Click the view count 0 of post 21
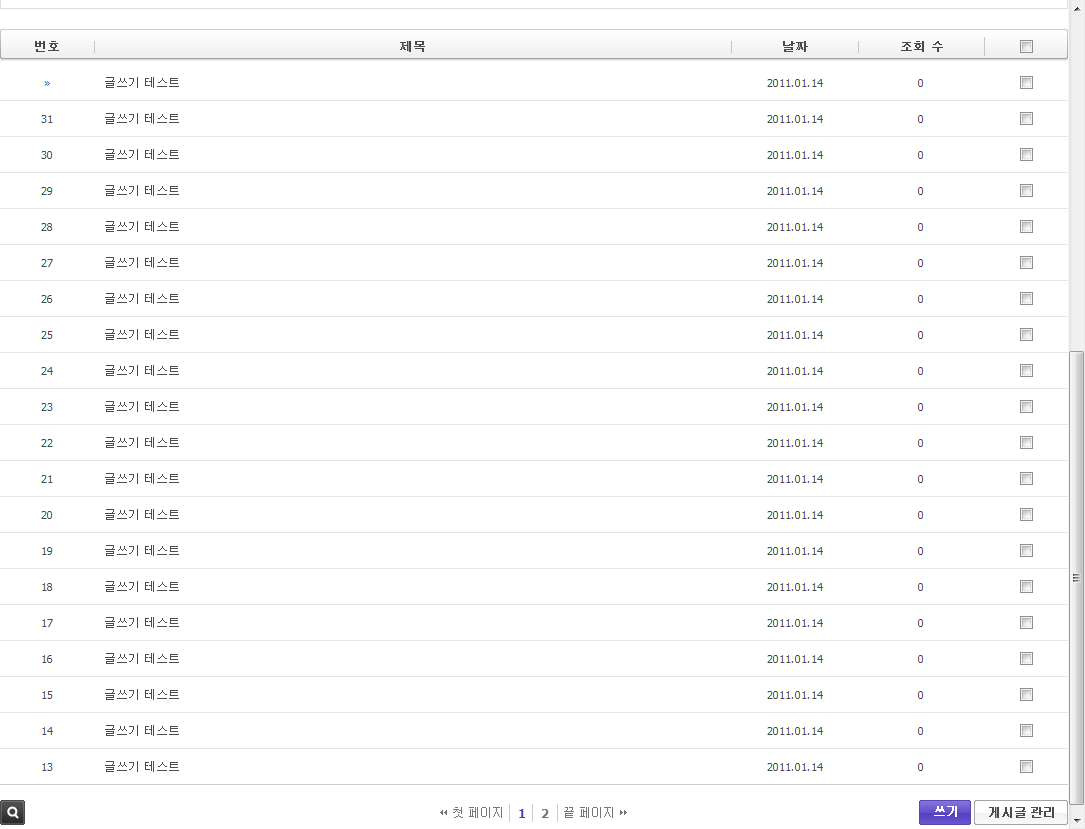 tap(920, 479)
